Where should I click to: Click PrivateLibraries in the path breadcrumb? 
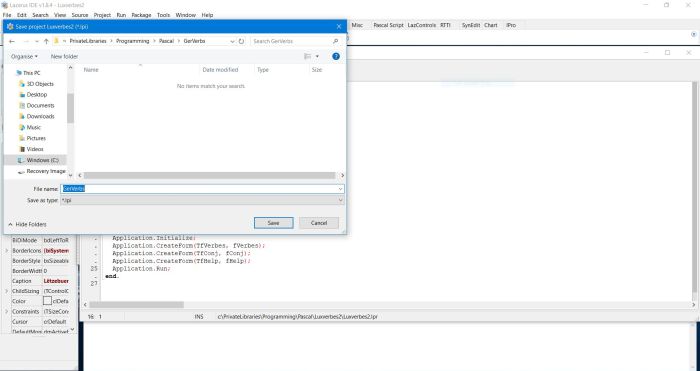88,41
